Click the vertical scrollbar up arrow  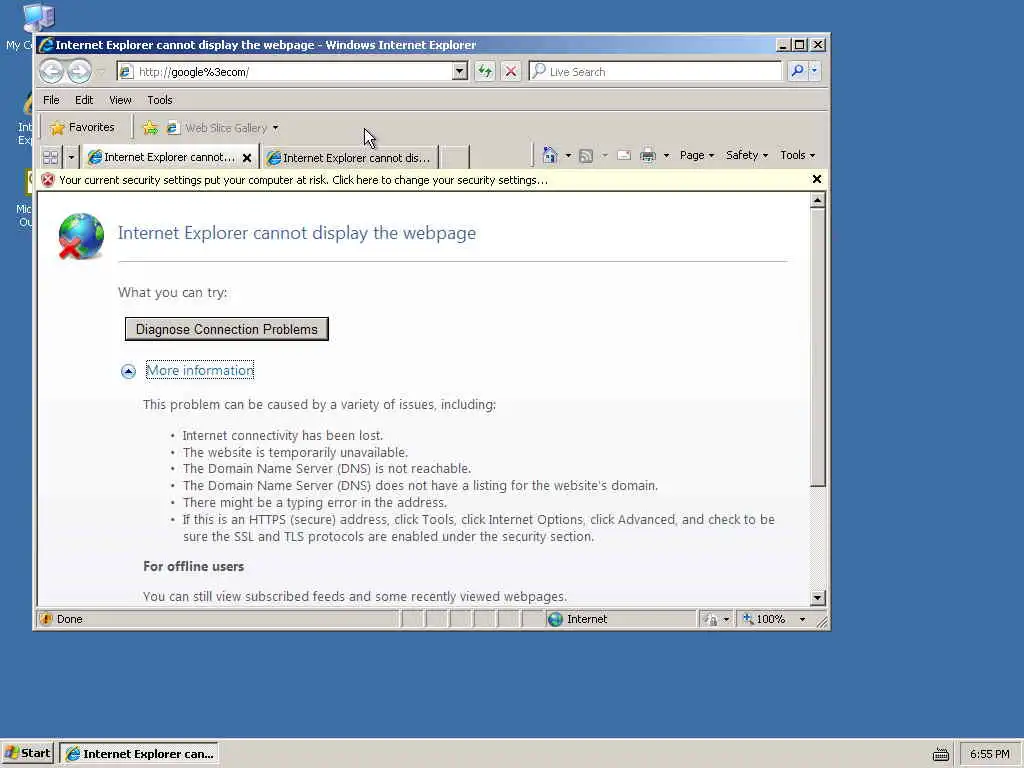(817, 200)
